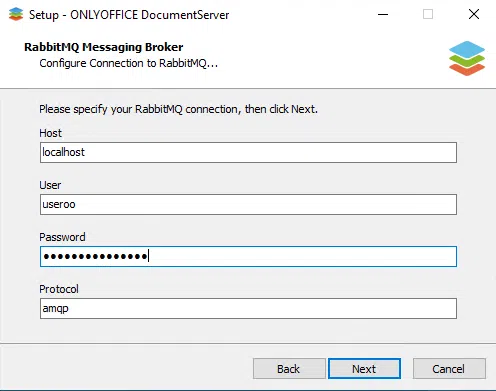Click the User label

50,185
